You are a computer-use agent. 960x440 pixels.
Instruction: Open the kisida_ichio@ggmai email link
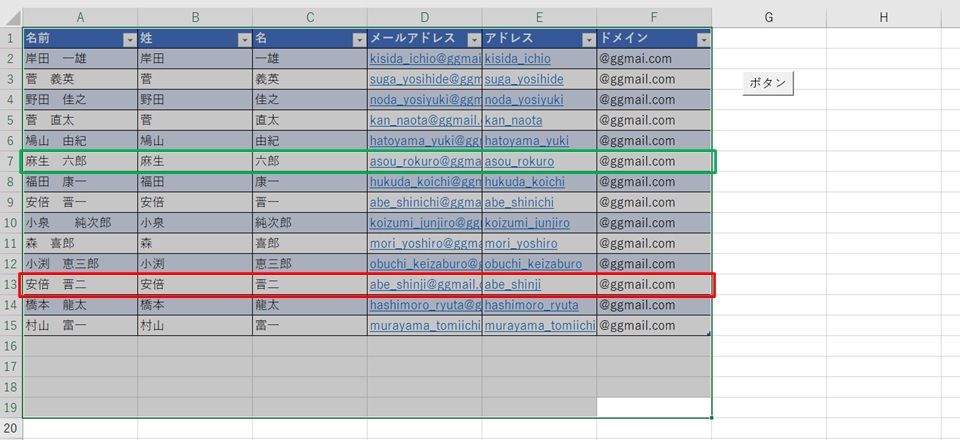(x=426, y=59)
